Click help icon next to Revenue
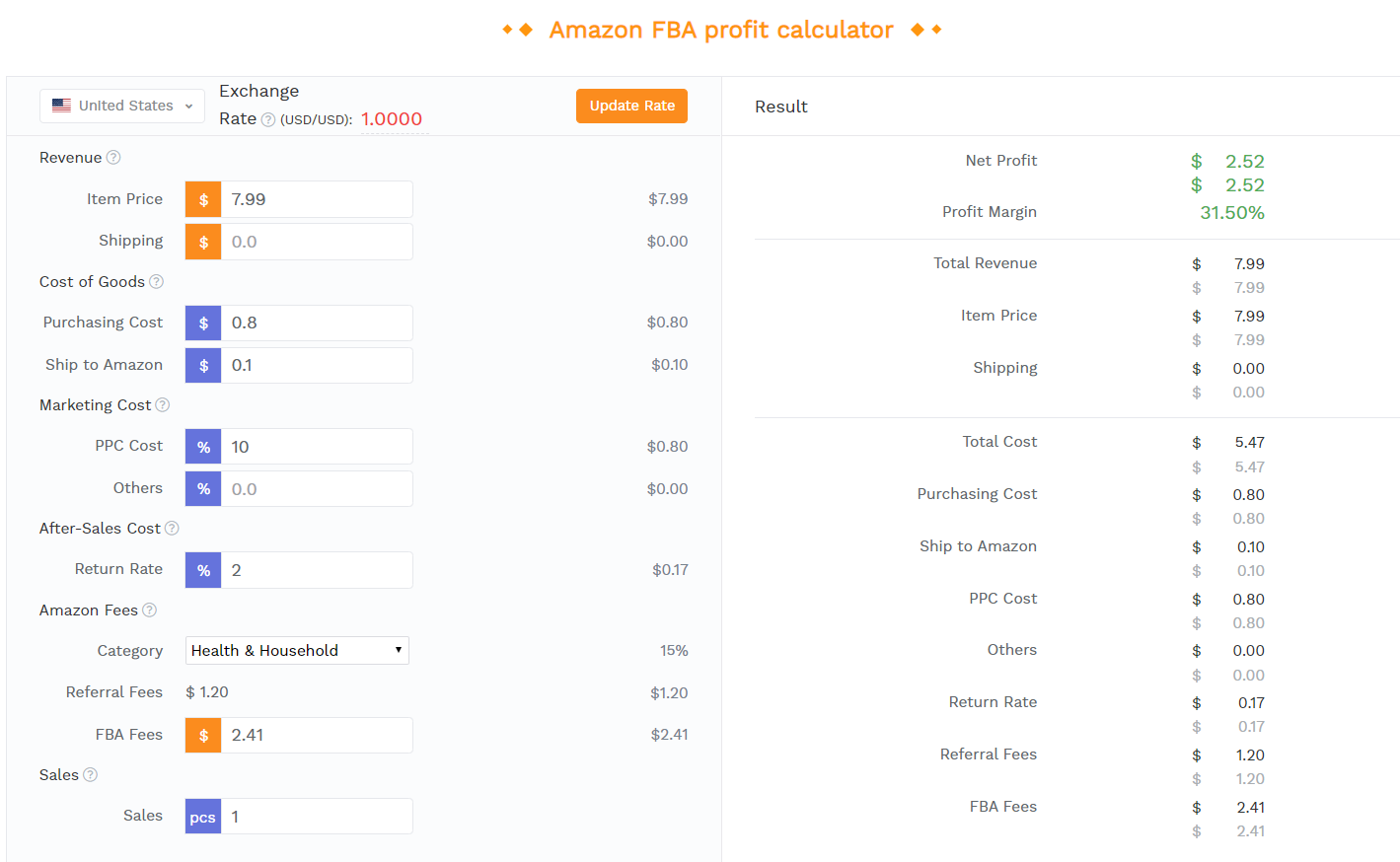1400x862 pixels. tap(113, 158)
